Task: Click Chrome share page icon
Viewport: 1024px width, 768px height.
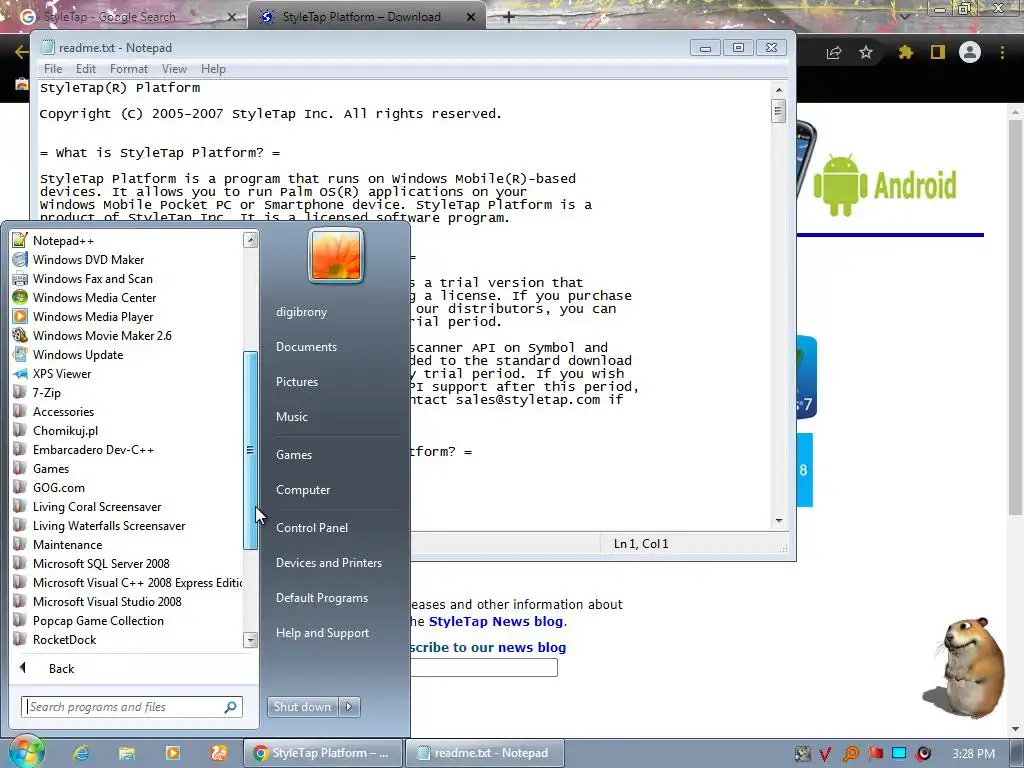Action: point(834,52)
